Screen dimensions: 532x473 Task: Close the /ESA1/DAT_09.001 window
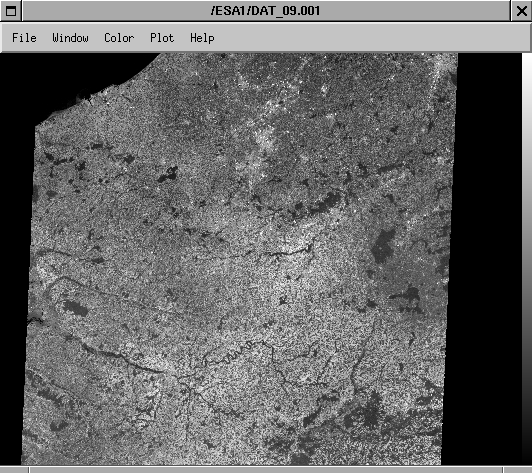521,11
